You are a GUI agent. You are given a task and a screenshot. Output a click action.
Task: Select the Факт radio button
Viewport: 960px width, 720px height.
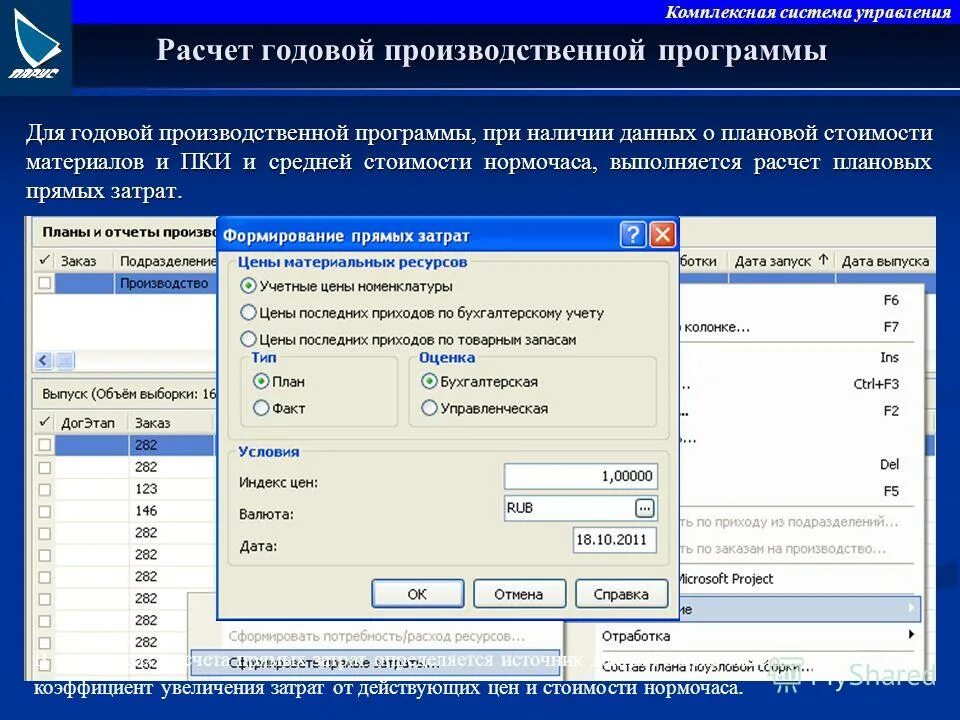[x=262, y=408]
